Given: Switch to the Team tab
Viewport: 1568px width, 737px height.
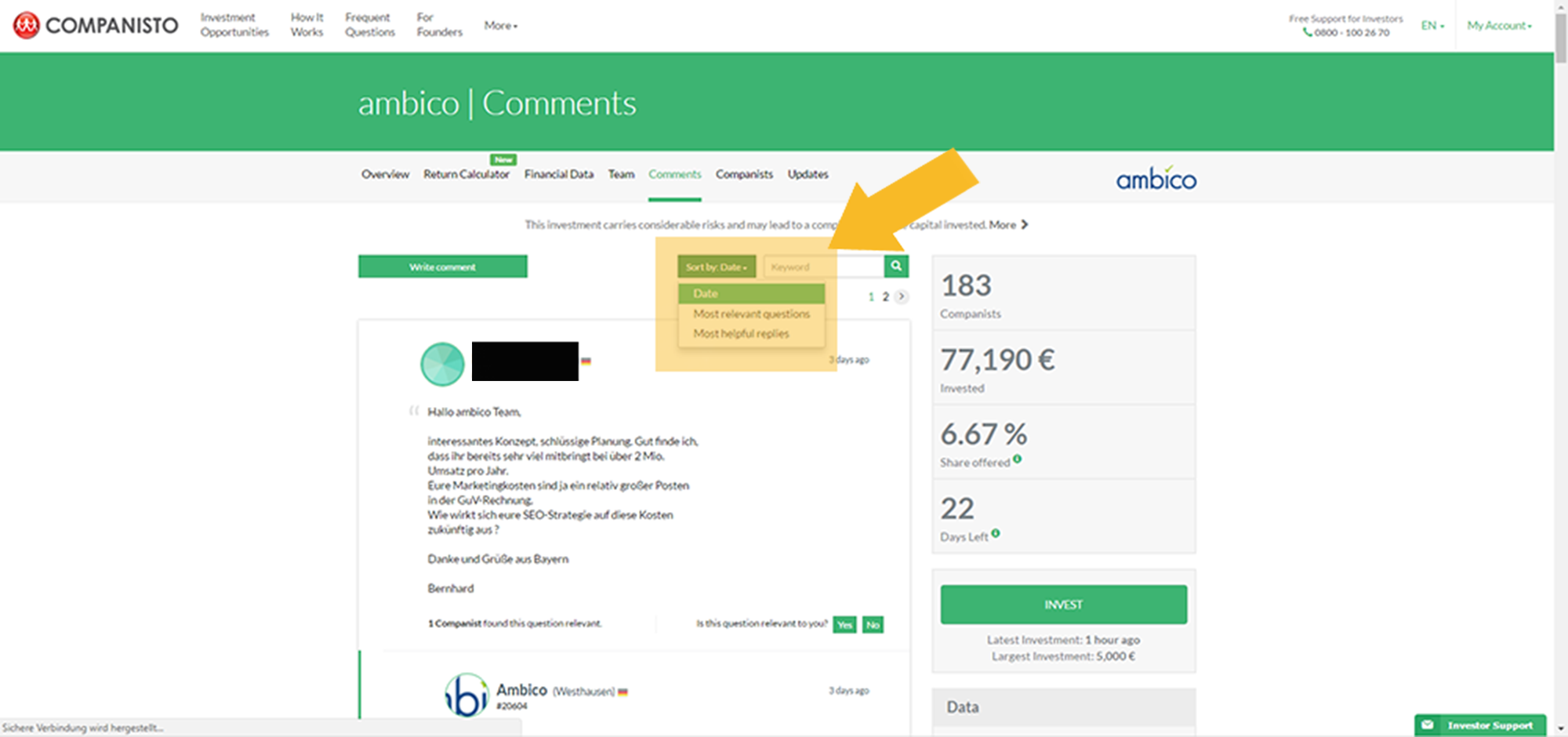Looking at the screenshot, I should [621, 174].
